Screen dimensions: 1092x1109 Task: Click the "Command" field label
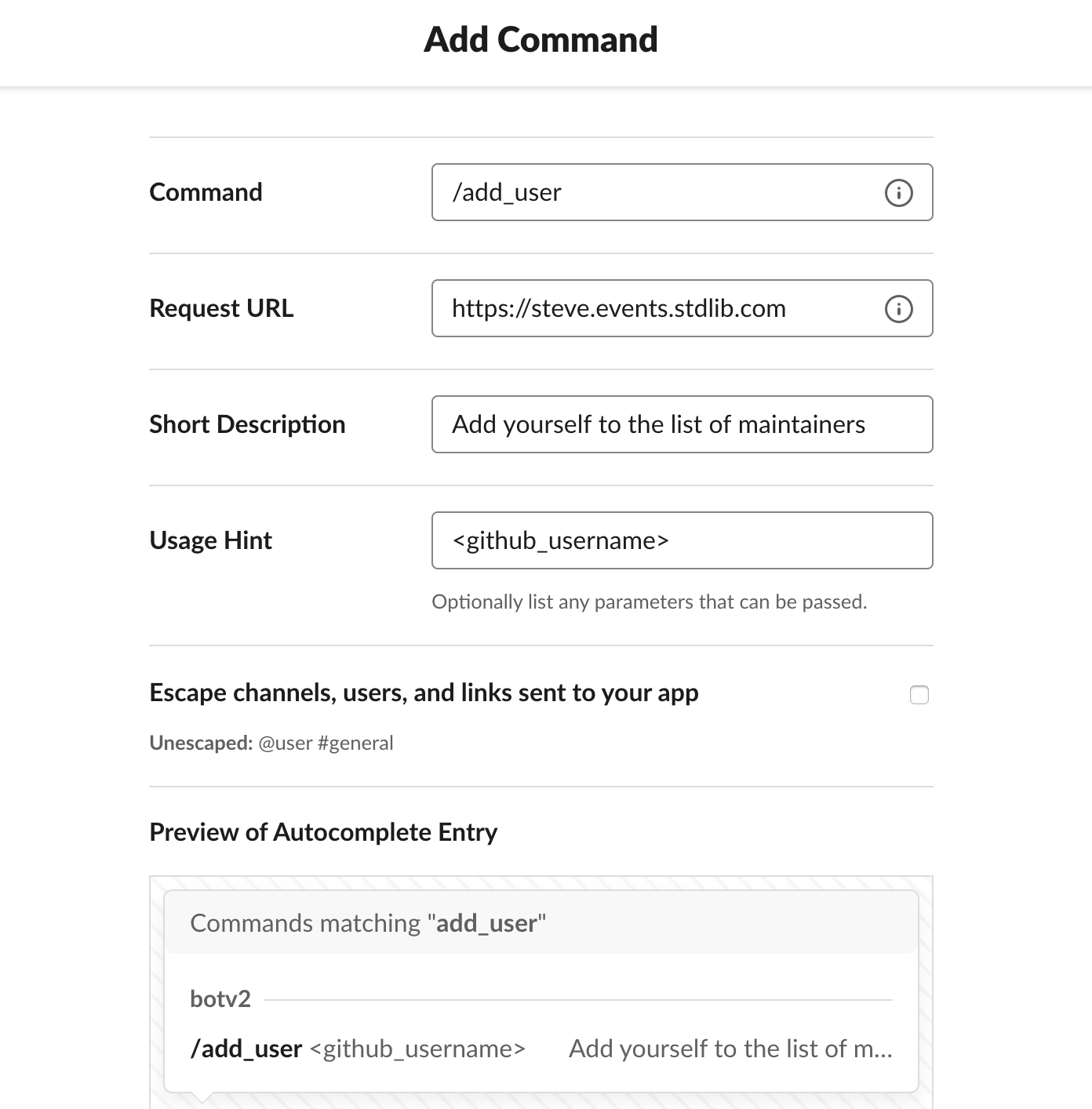point(206,192)
